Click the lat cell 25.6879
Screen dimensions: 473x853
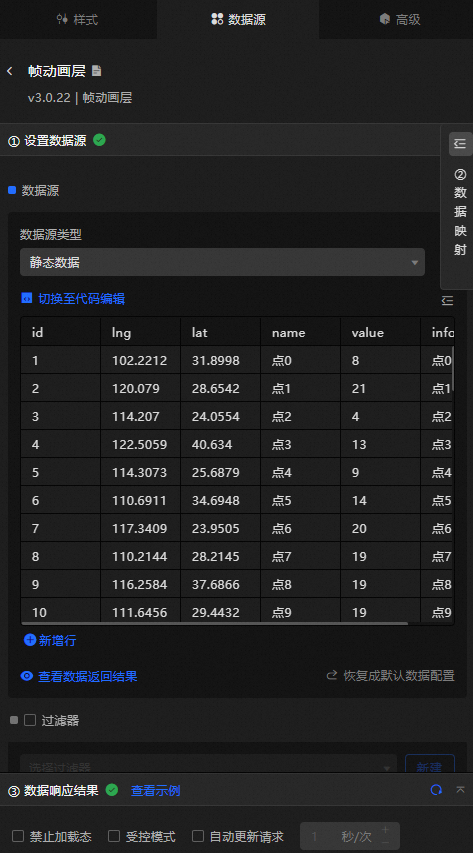tap(220, 473)
